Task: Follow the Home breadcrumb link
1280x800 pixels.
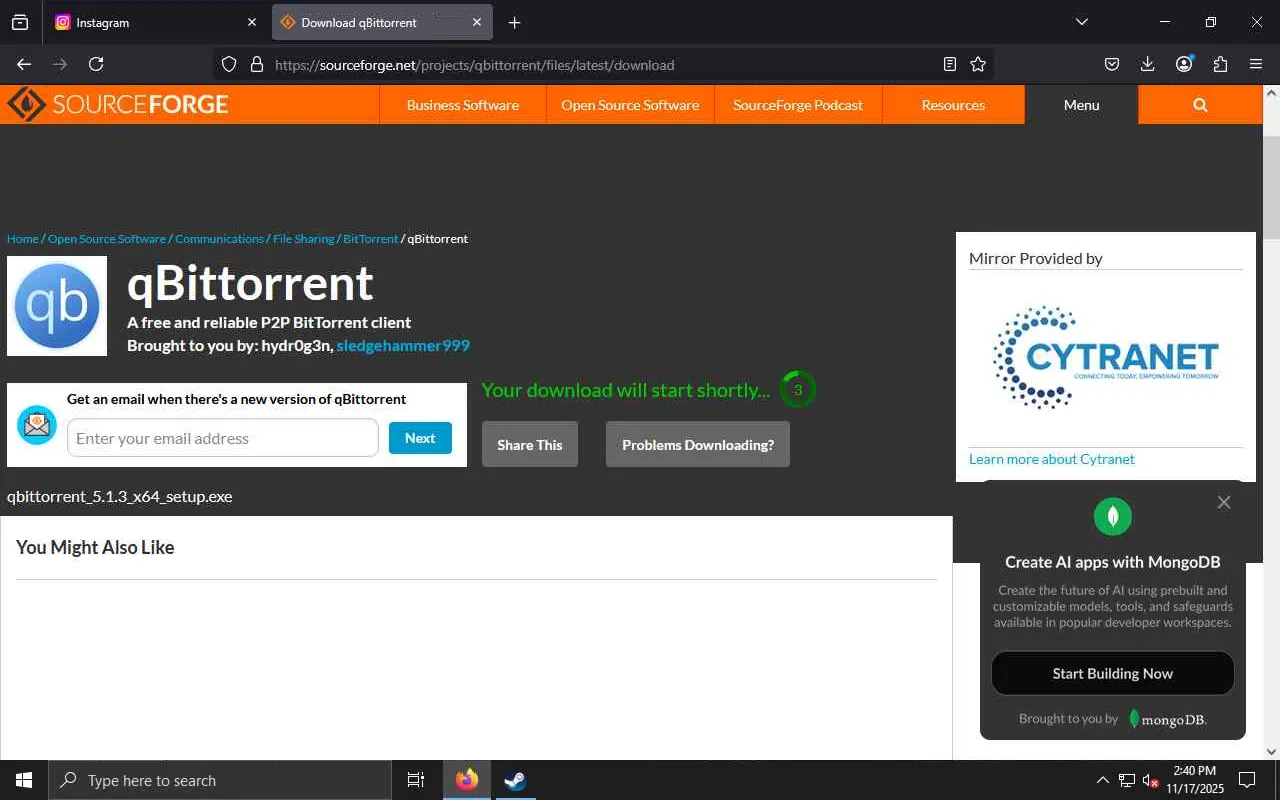Action: (23, 239)
